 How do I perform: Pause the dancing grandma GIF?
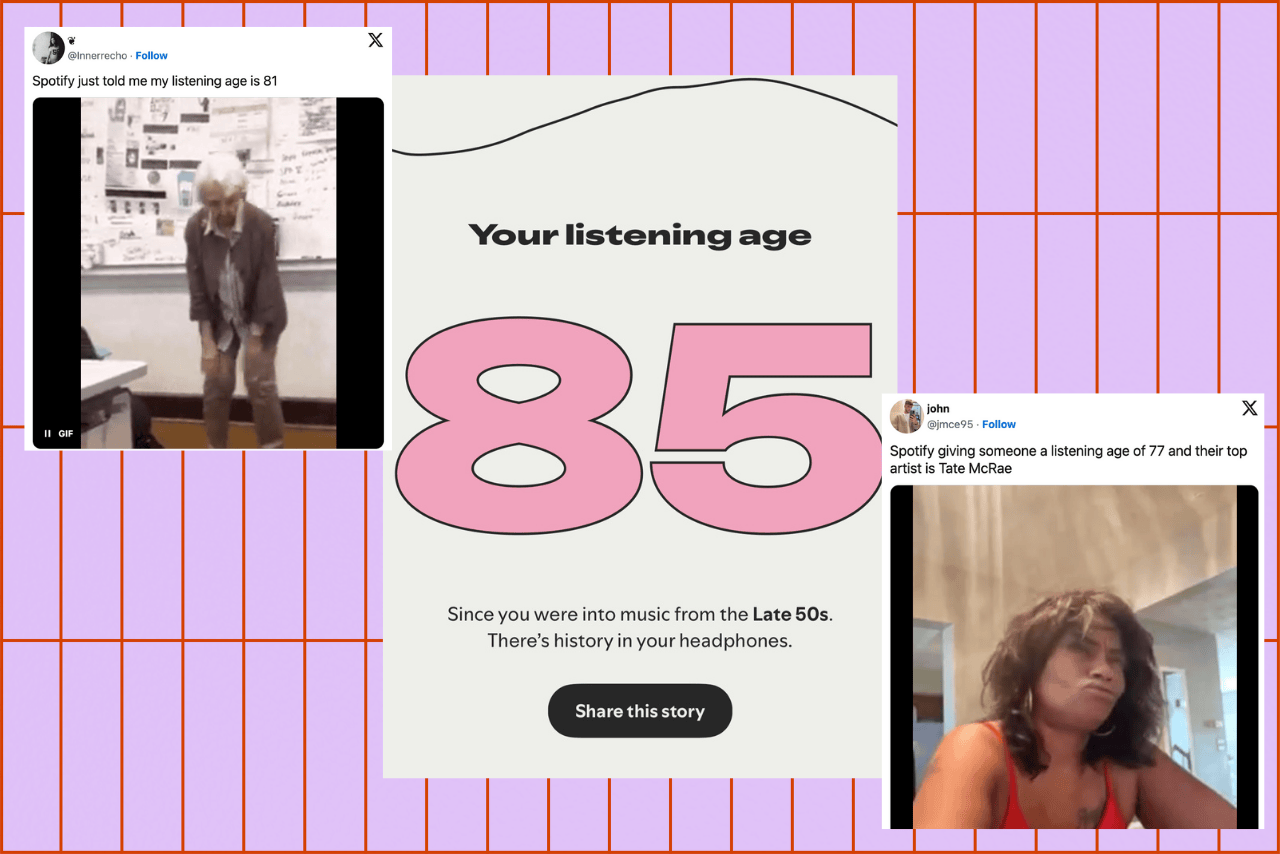click(x=46, y=433)
